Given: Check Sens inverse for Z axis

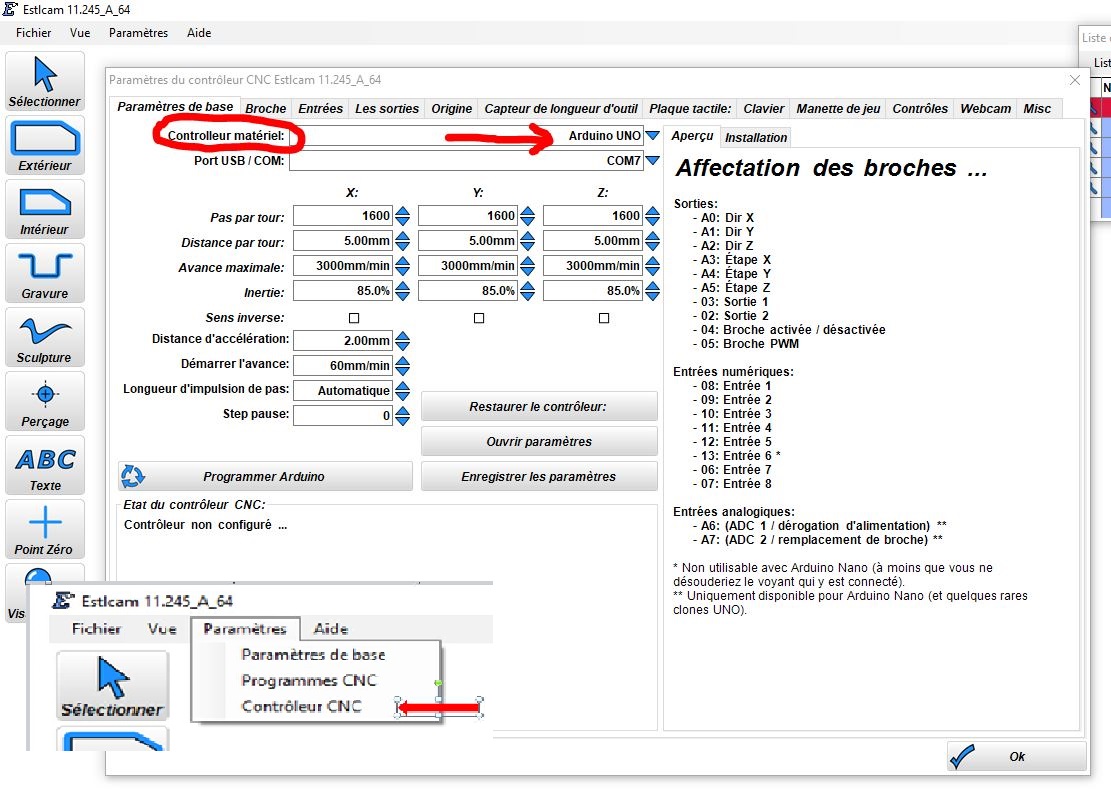Looking at the screenshot, I should point(603,318).
